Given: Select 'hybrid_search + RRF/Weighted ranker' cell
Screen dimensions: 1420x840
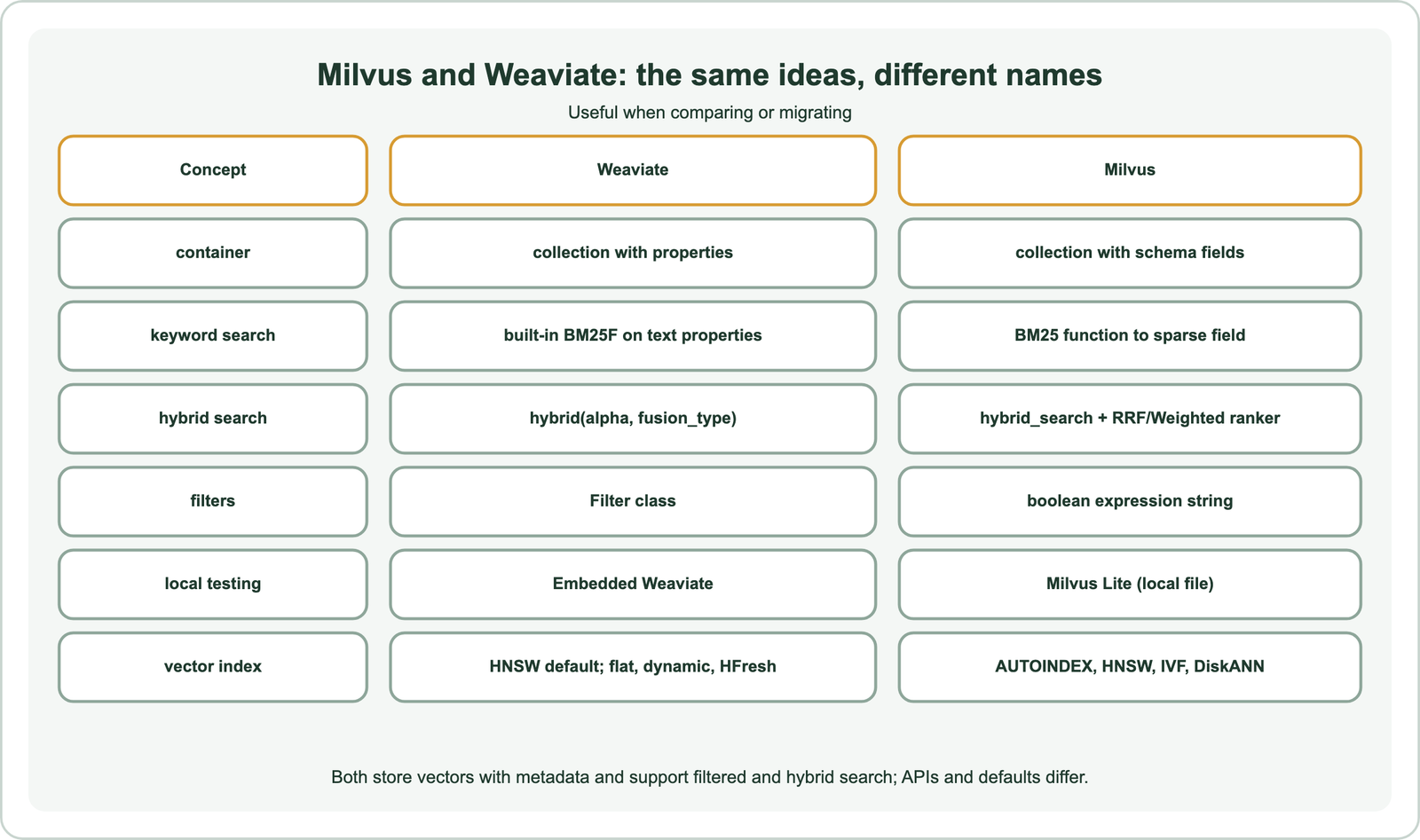Looking at the screenshot, I should point(1130,419).
